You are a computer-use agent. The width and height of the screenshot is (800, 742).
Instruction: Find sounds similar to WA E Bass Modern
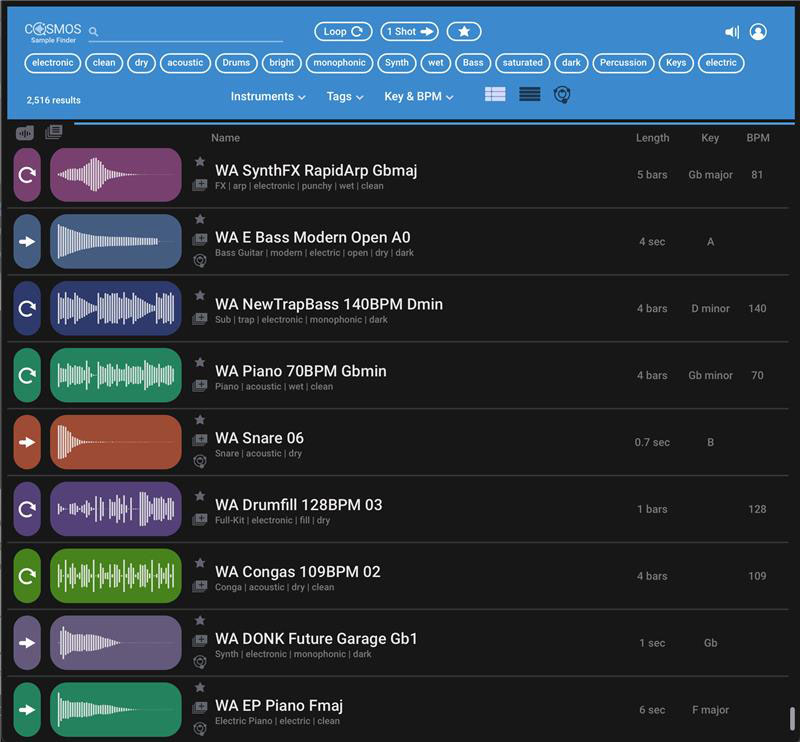click(200, 261)
